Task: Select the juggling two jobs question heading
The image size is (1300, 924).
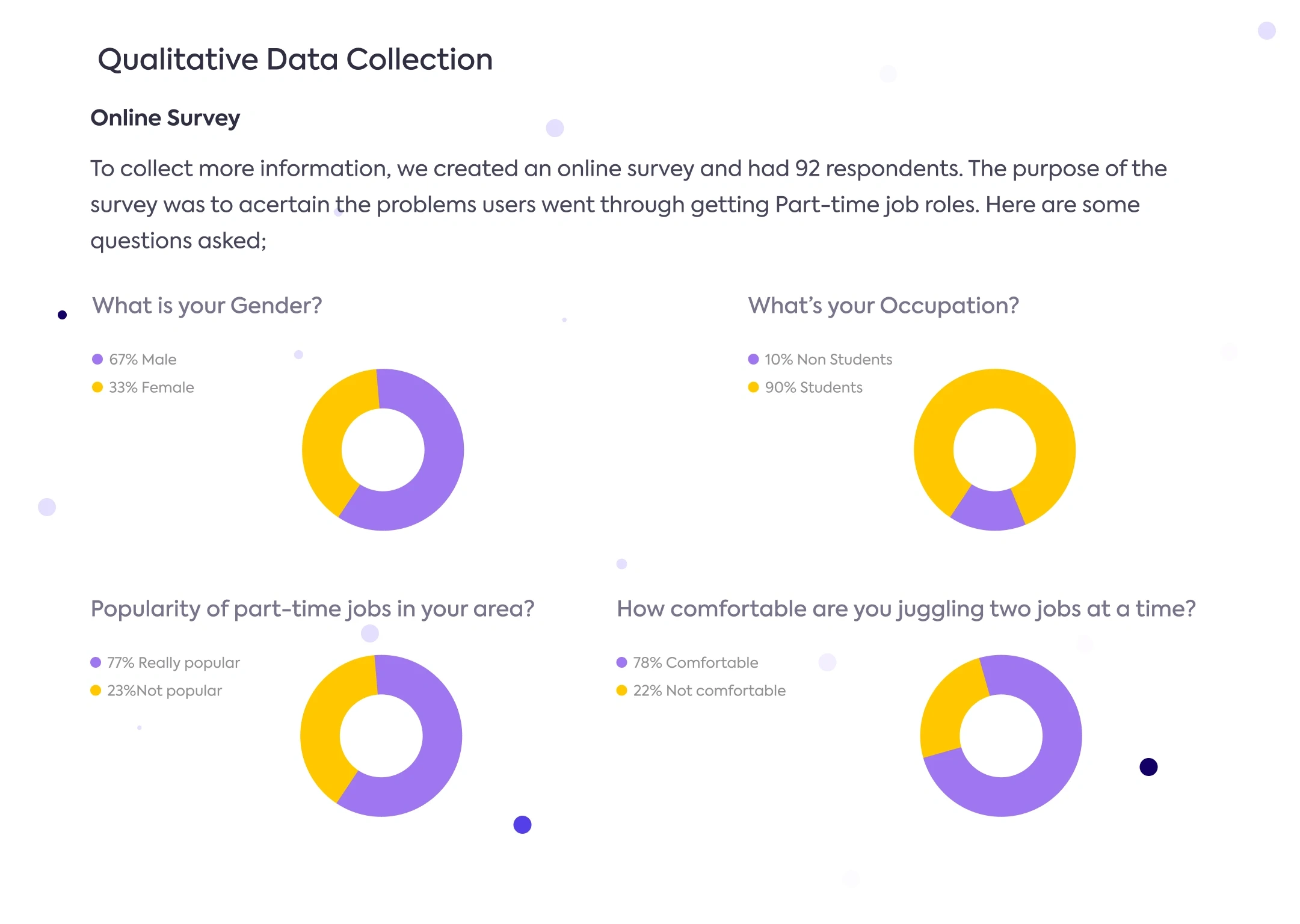Action: (906, 609)
